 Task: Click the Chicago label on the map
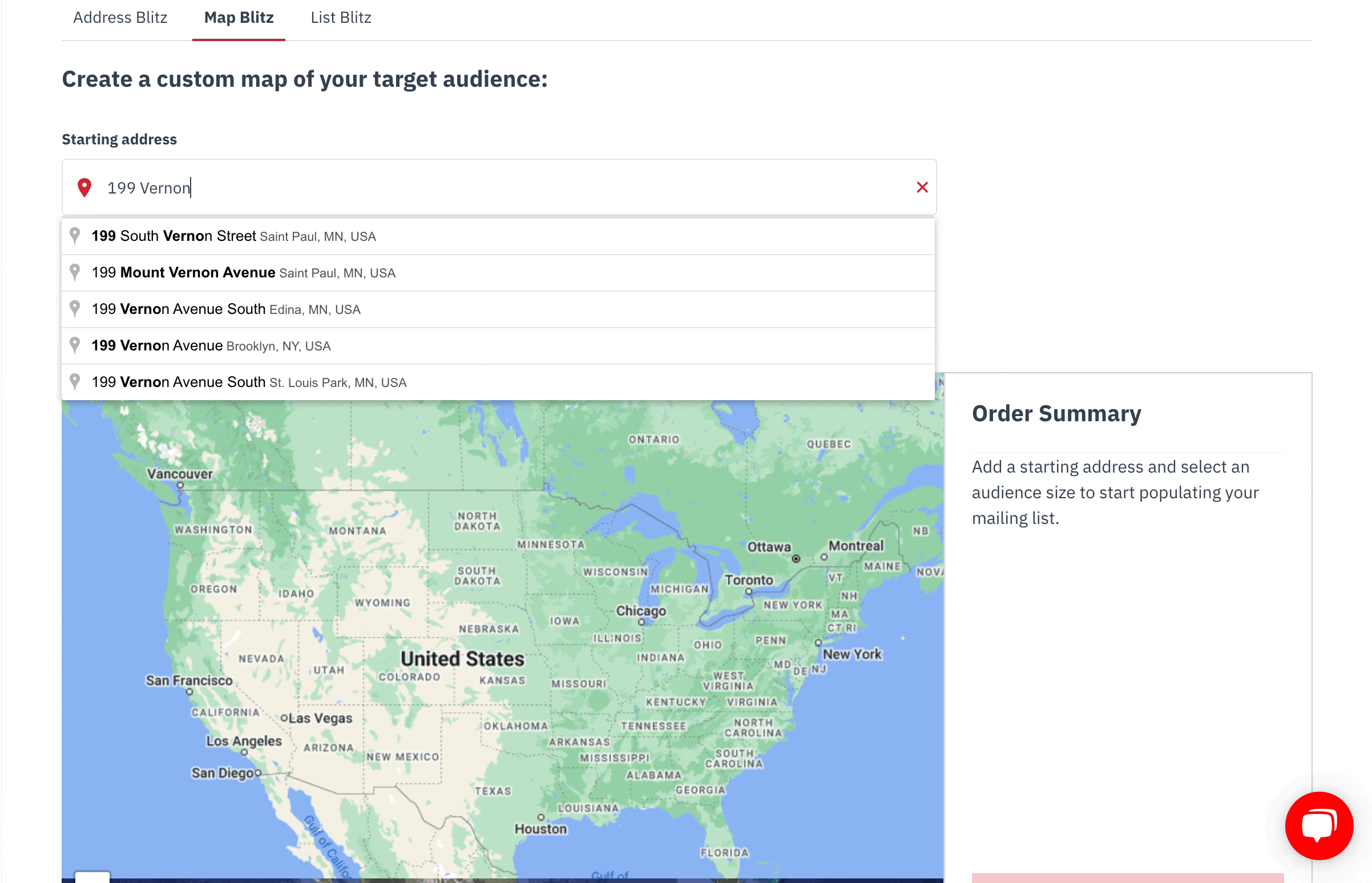click(640, 611)
